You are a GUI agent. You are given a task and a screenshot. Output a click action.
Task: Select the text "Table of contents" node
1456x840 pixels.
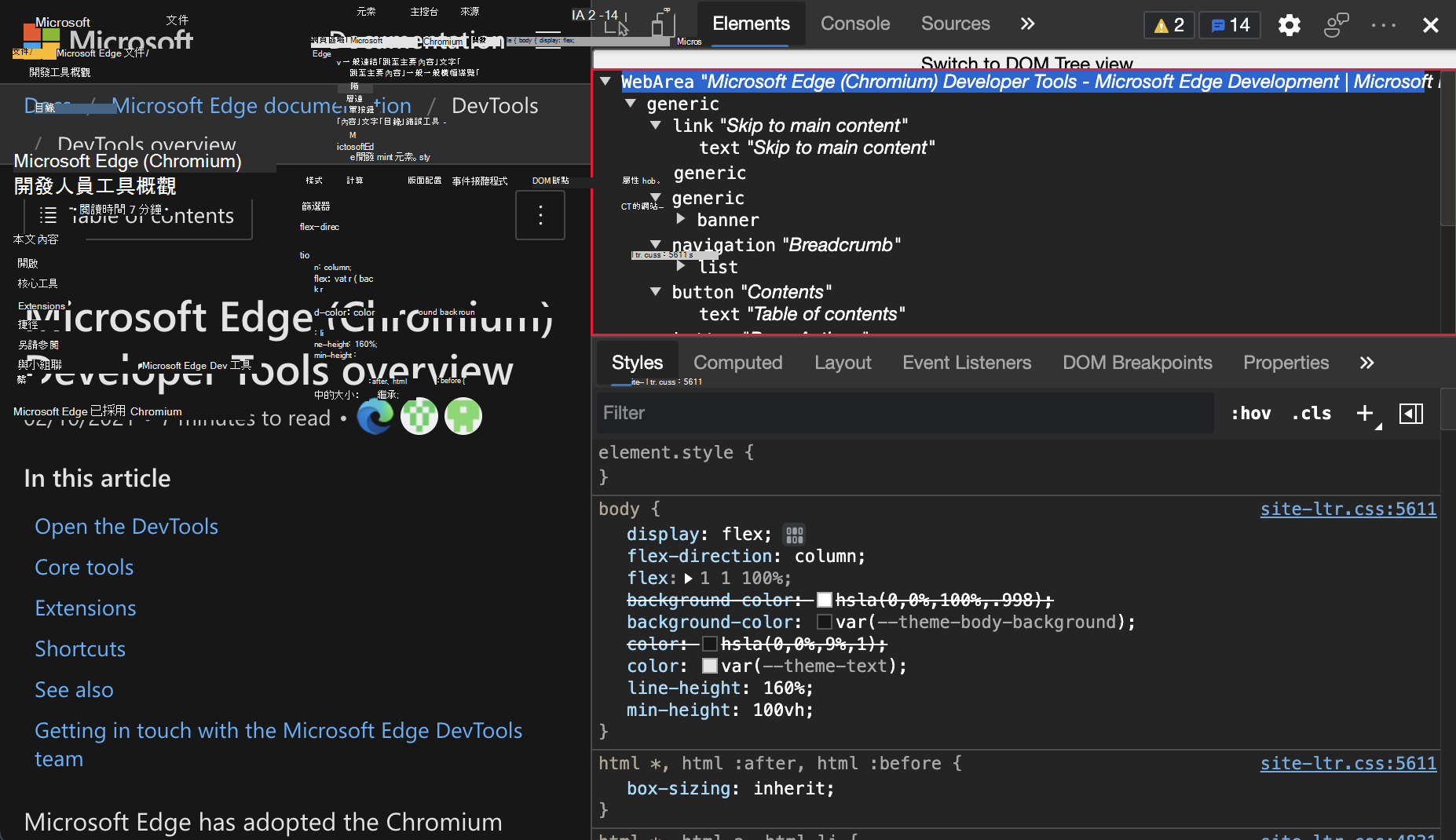click(x=802, y=314)
